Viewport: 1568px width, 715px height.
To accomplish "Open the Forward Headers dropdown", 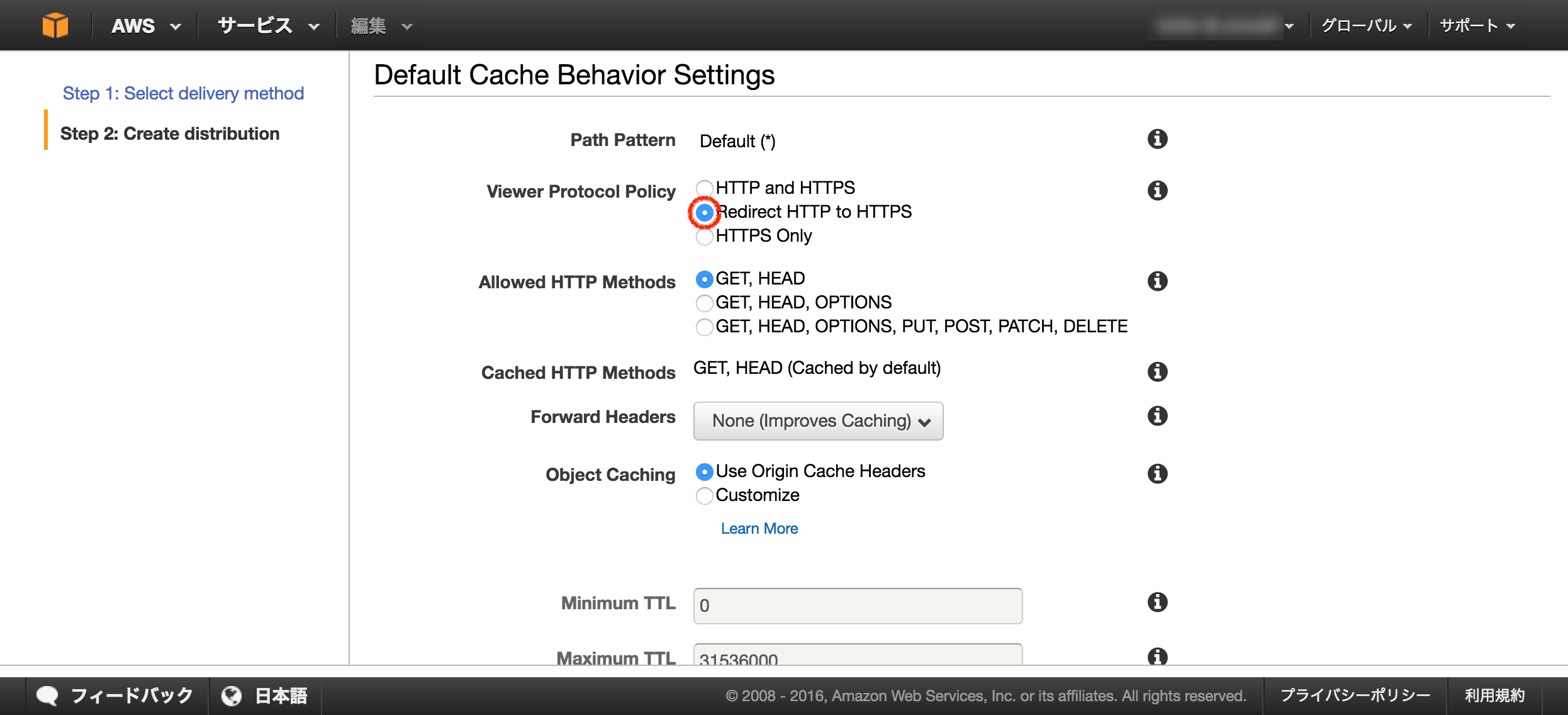I will point(817,421).
